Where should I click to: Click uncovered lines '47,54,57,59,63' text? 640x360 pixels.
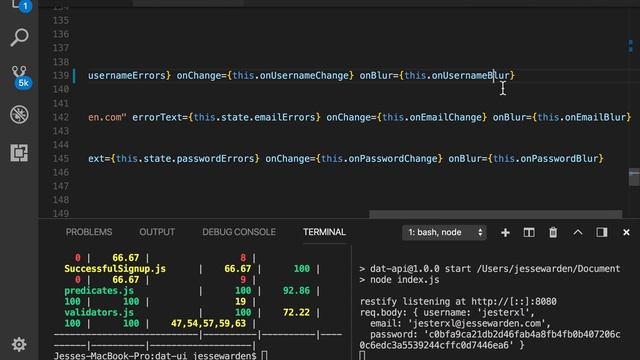(208, 323)
